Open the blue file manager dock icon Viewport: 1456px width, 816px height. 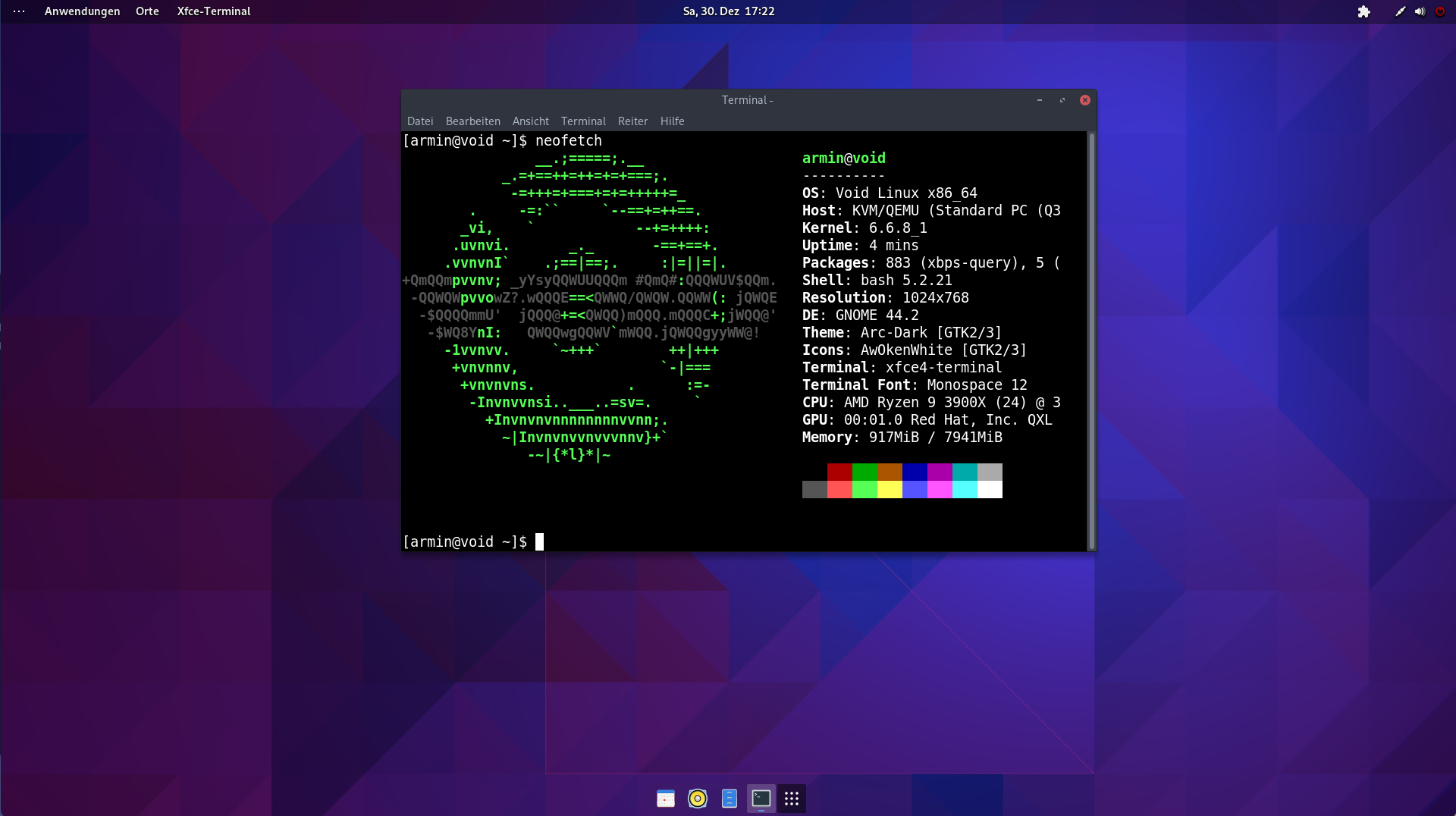click(x=729, y=799)
